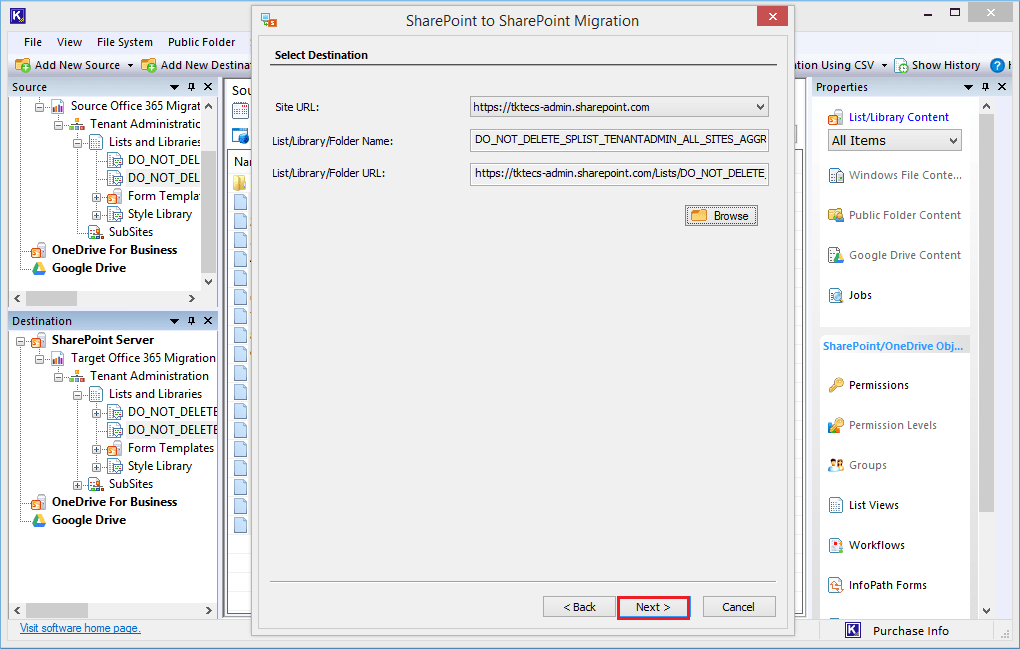Select OneDrive For Business in Source tree

pos(114,250)
